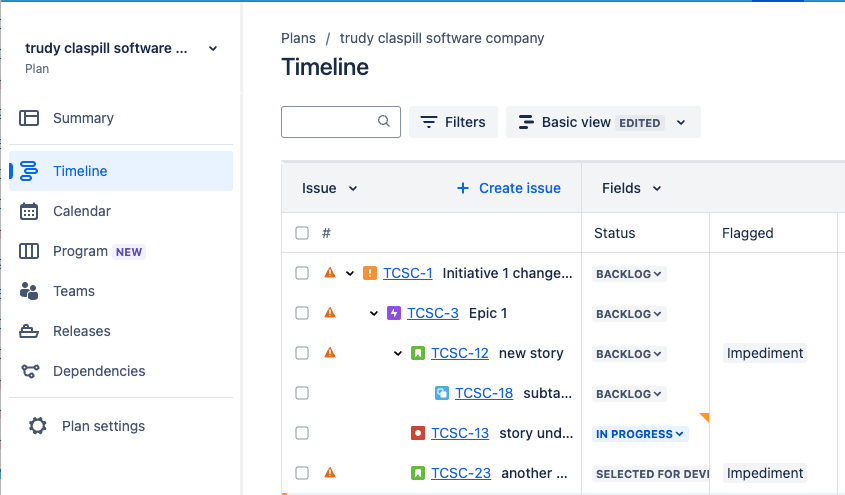The height and width of the screenshot is (495, 845).
Task: Navigate to Releases
Action: (x=121, y=331)
